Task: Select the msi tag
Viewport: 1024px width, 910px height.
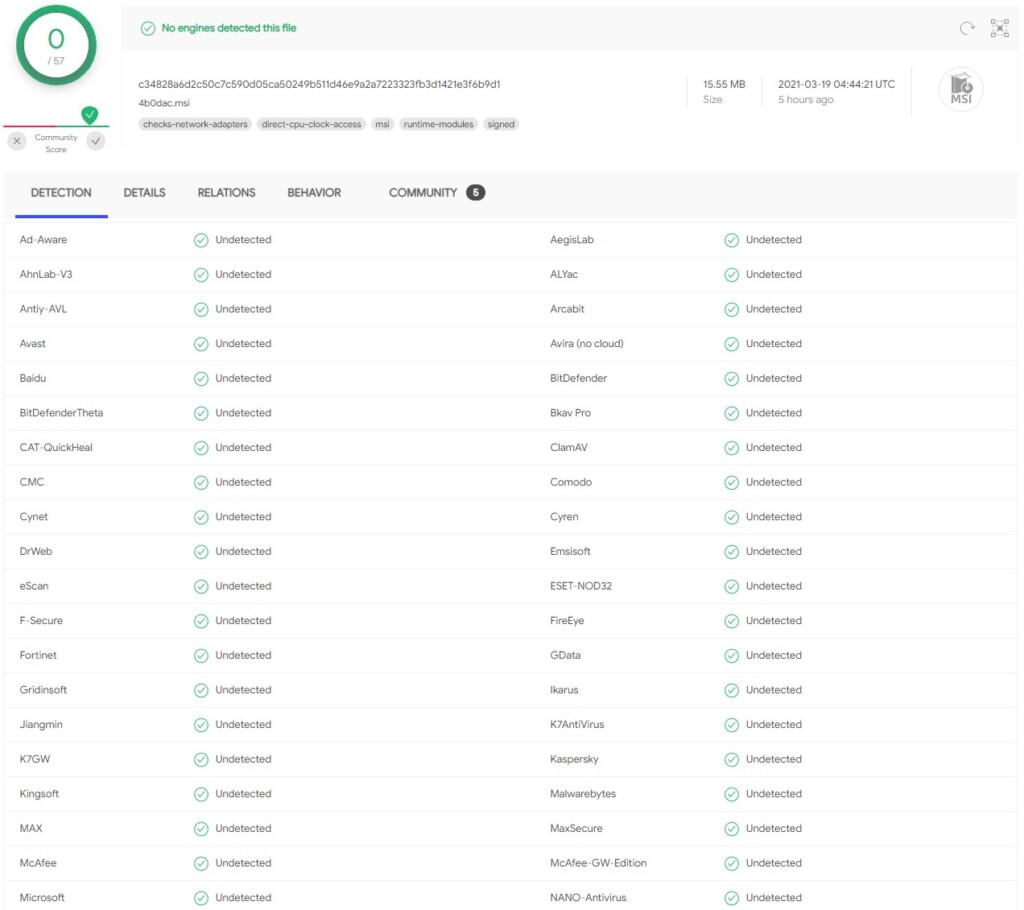Action: [x=383, y=124]
